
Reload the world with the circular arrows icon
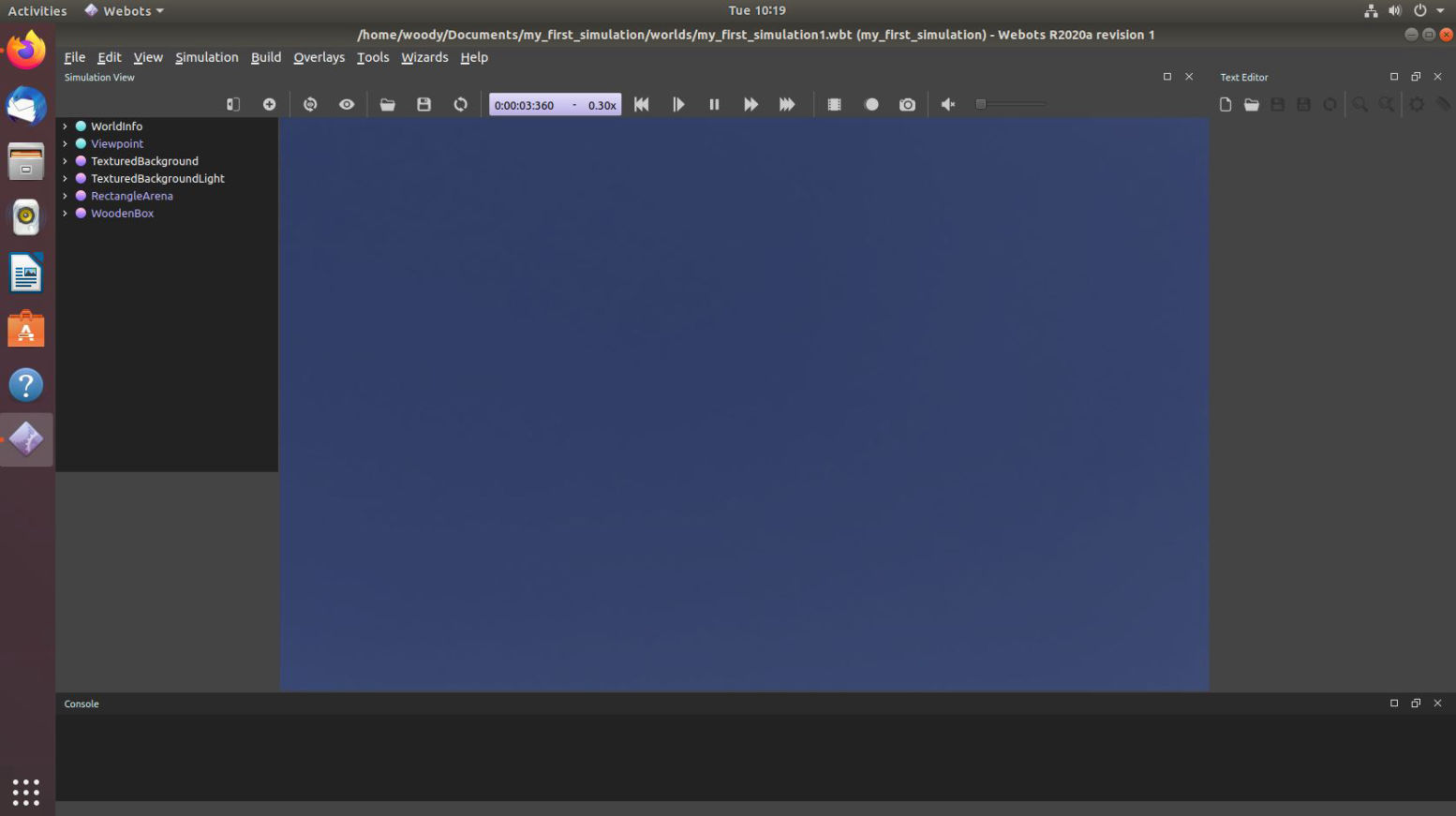pyautogui.click(x=460, y=104)
